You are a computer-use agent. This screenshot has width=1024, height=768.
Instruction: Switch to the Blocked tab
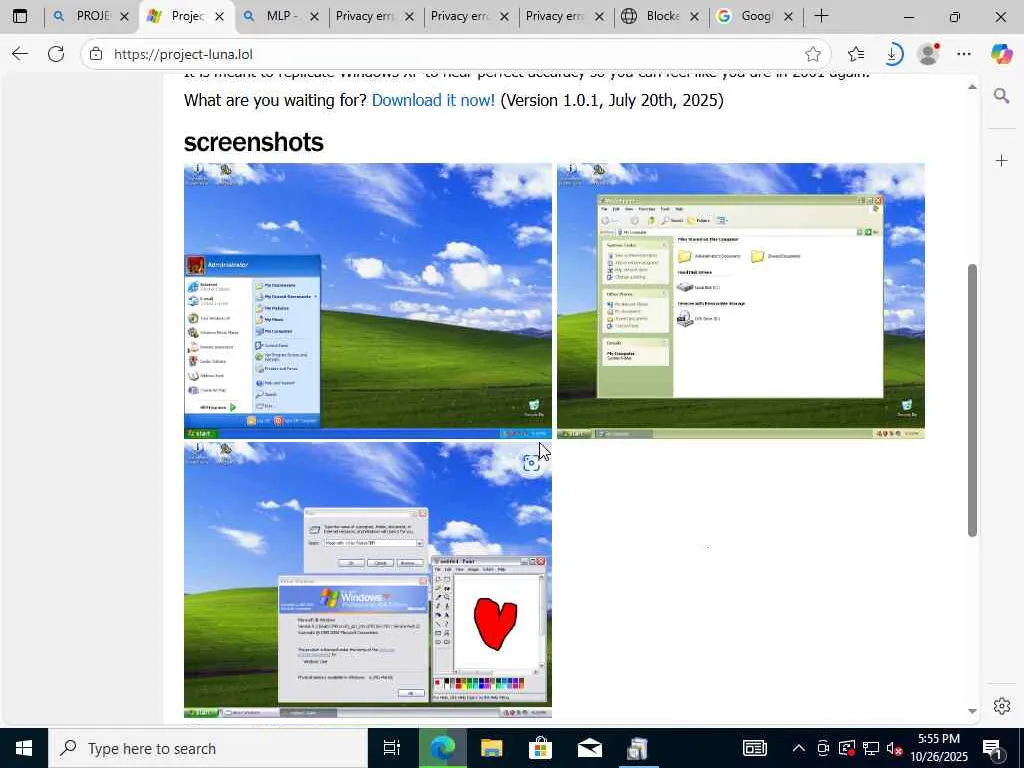point(661,16)
